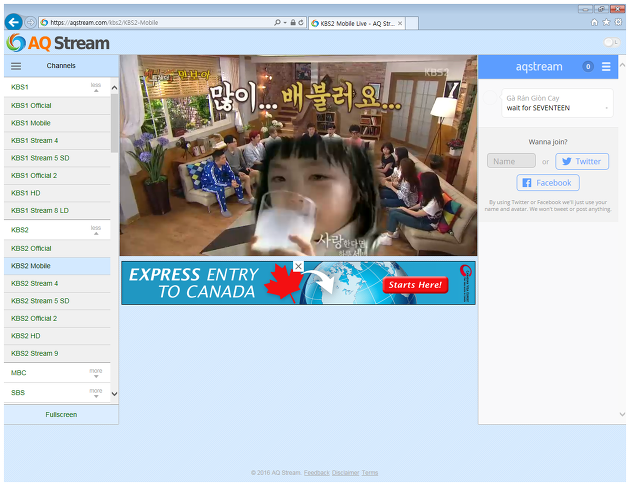The image size is (630, 486).
Task: Select the KBS2 Official channel
Action: 57,249
